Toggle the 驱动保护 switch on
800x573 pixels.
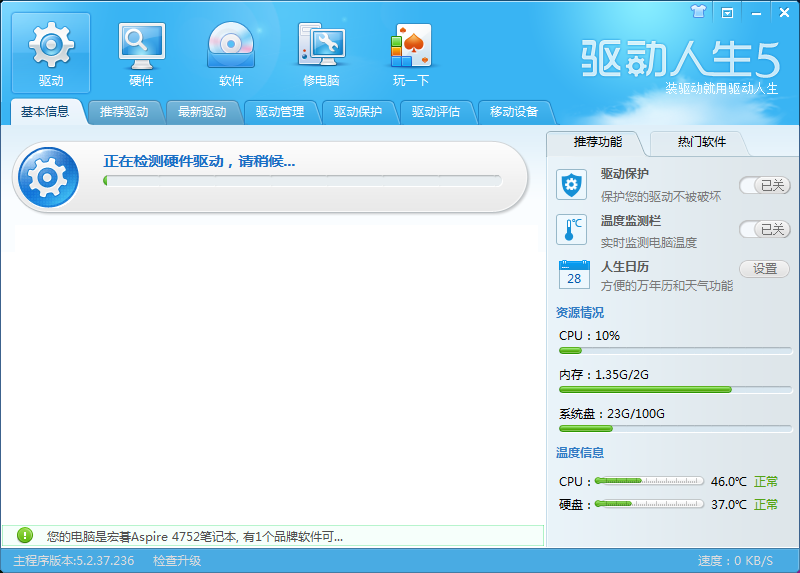765,185
